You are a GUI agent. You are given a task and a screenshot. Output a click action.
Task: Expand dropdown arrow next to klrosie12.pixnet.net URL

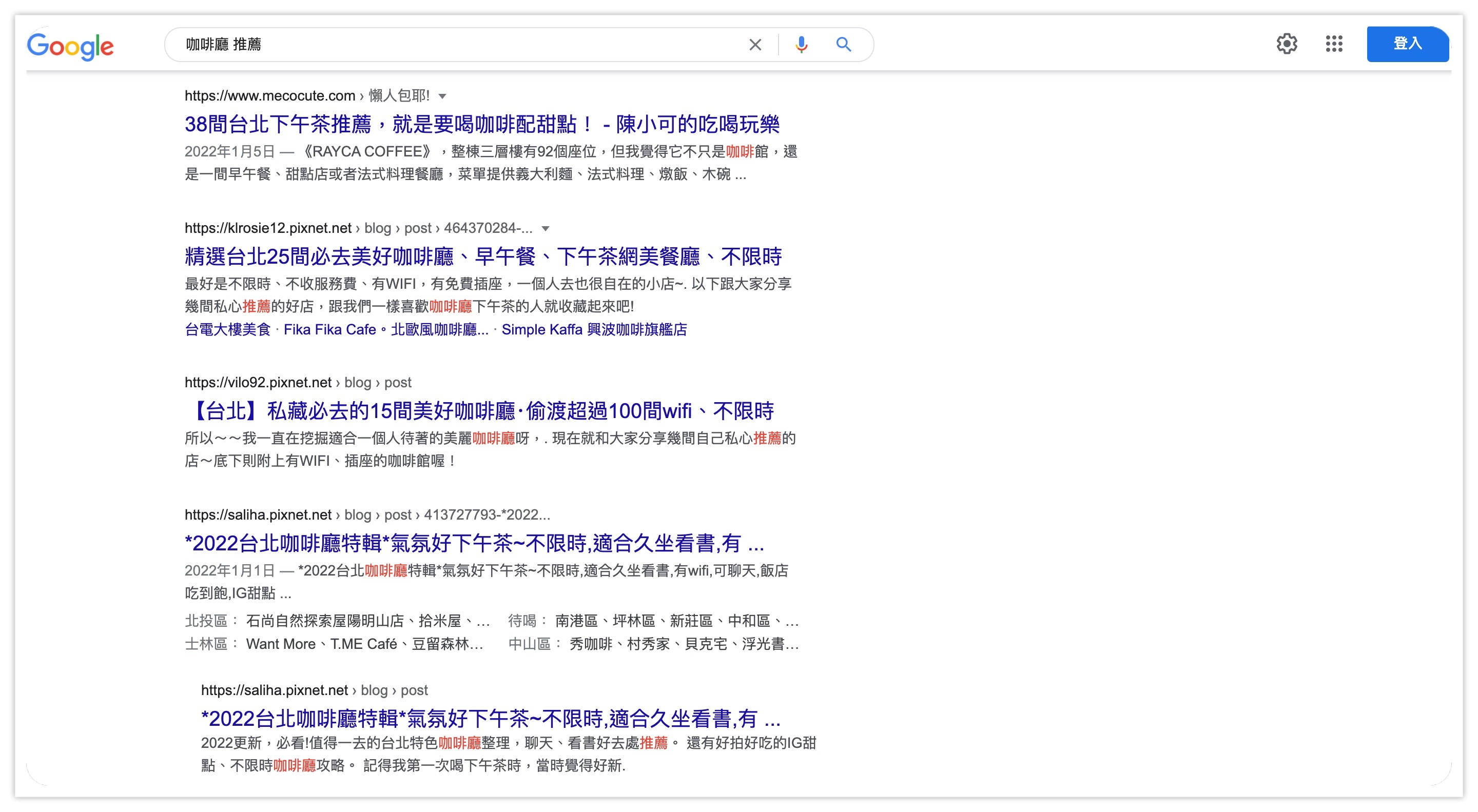545,229
